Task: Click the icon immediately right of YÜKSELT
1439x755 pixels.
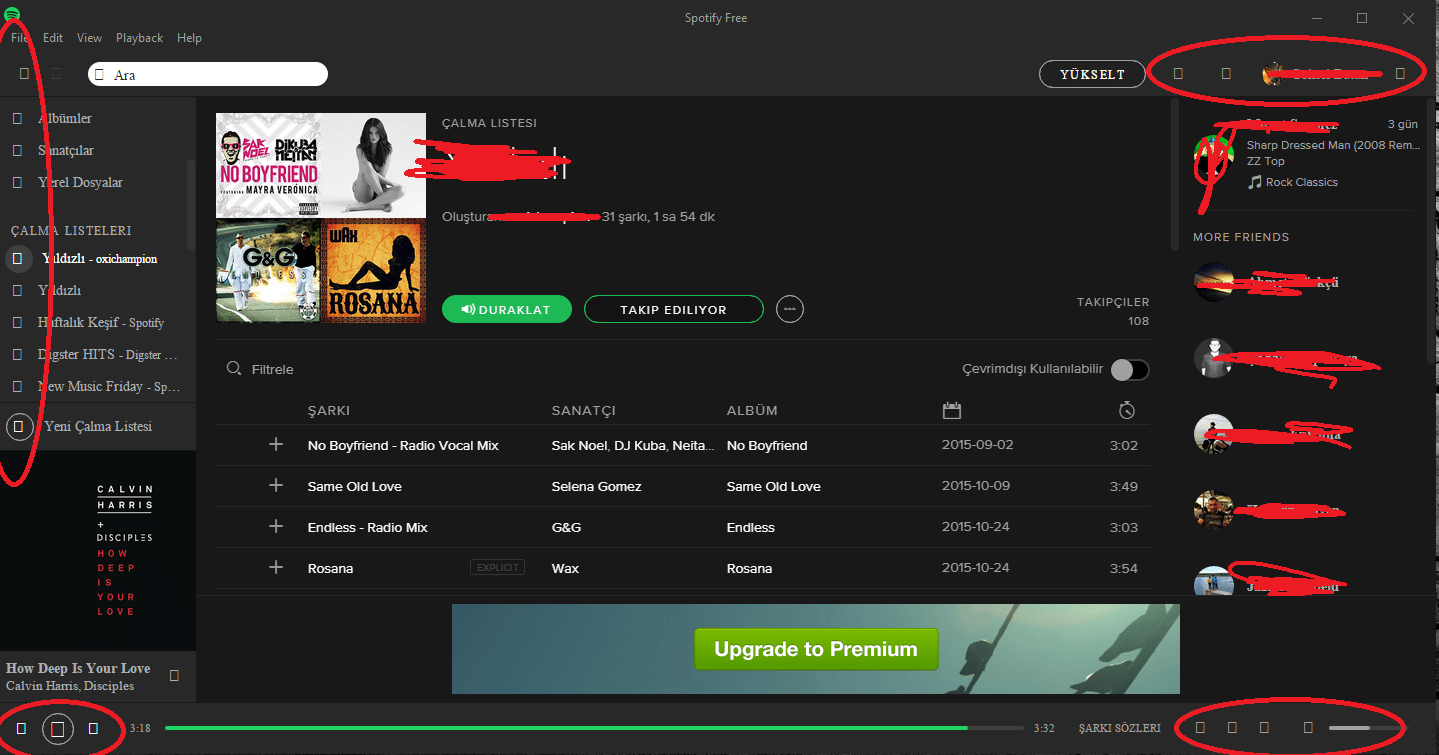Action: click(1178, 73)
